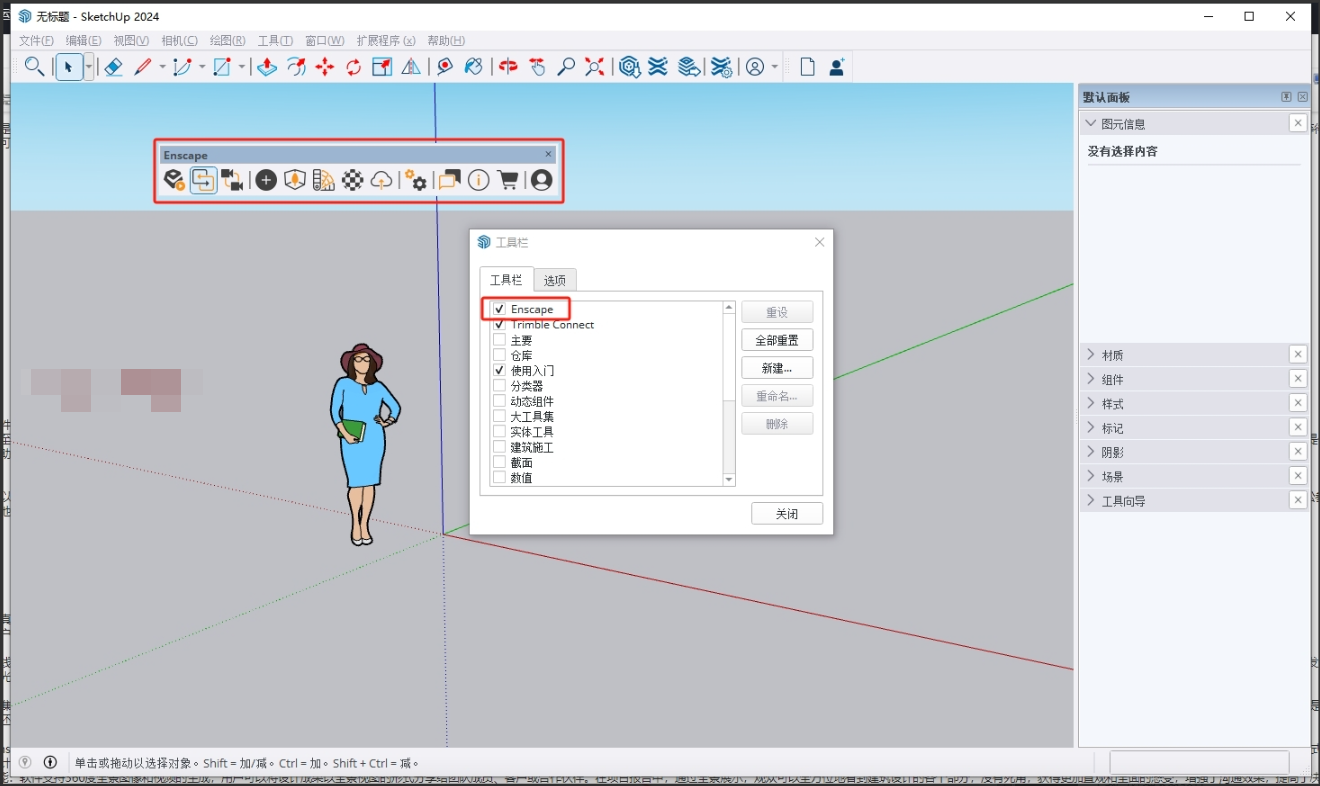The height and width of the screenshot is (786, 1320).
Task: Enable the 分类器 toolbar checkbox
Action: tap(499, 386)
